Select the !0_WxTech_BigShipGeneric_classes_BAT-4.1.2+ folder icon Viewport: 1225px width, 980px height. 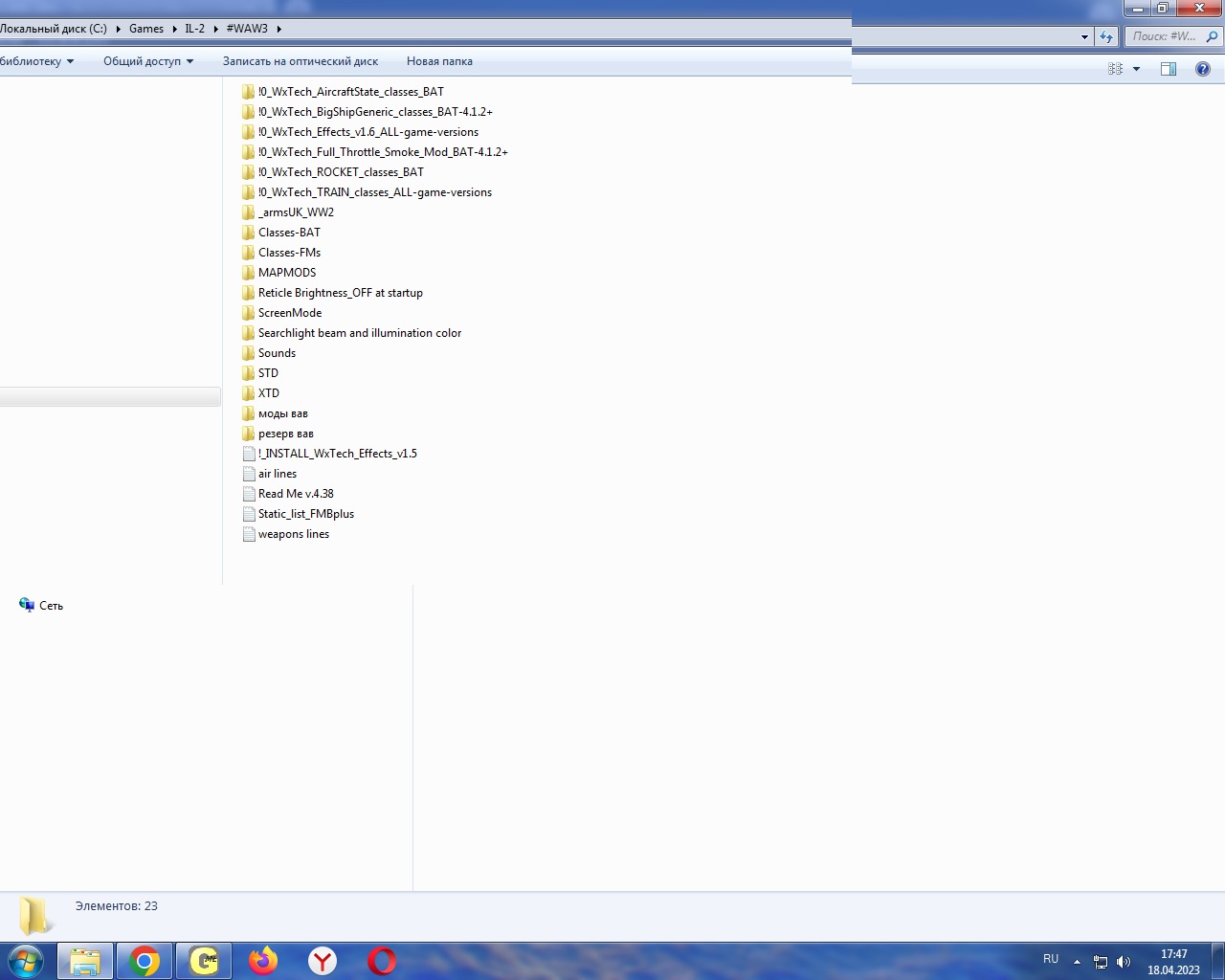point(249,112)
